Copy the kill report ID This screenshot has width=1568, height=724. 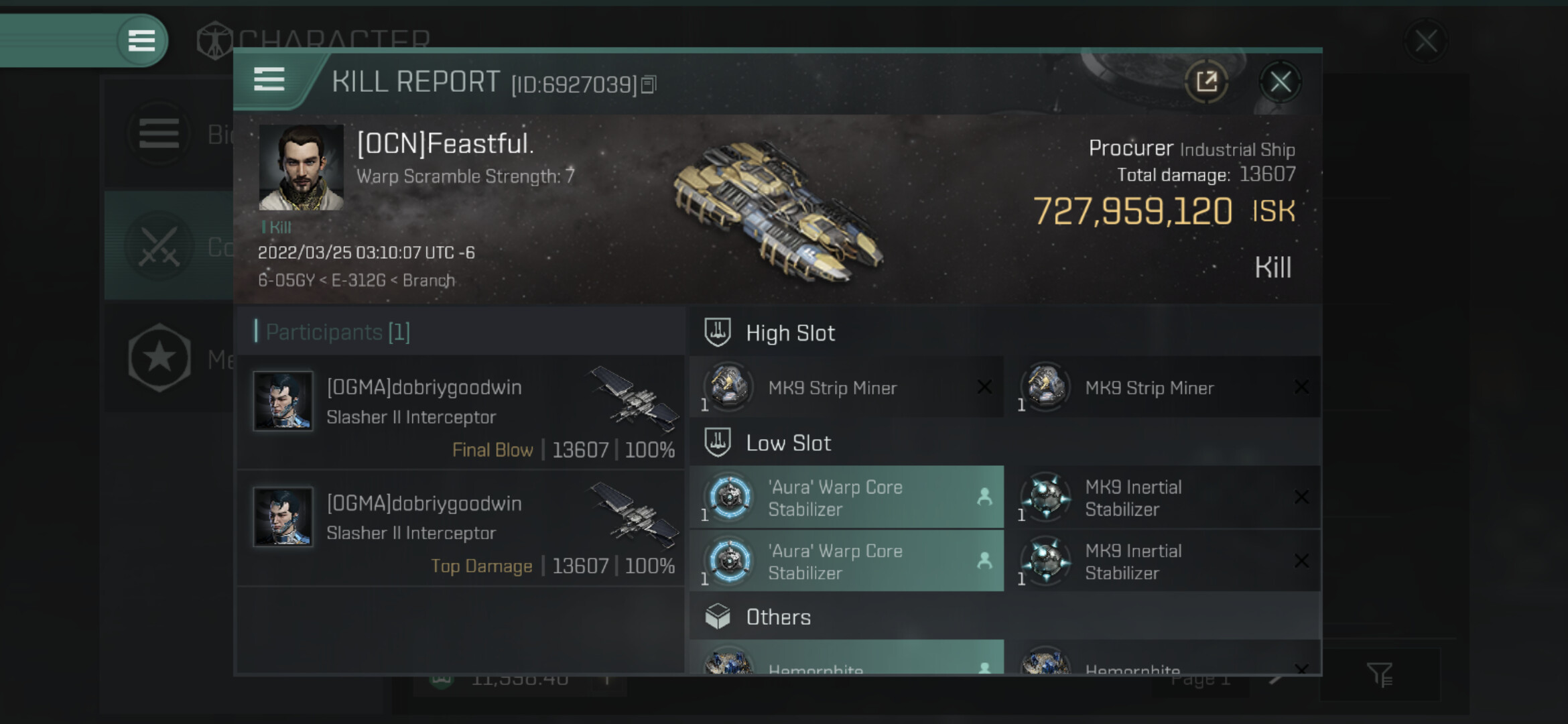coord(649,85)
